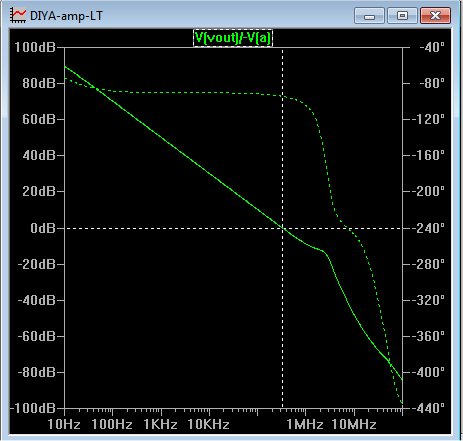Click the -360° phase axis label
This screenshot has width=463, height=441.
point(428,336)
